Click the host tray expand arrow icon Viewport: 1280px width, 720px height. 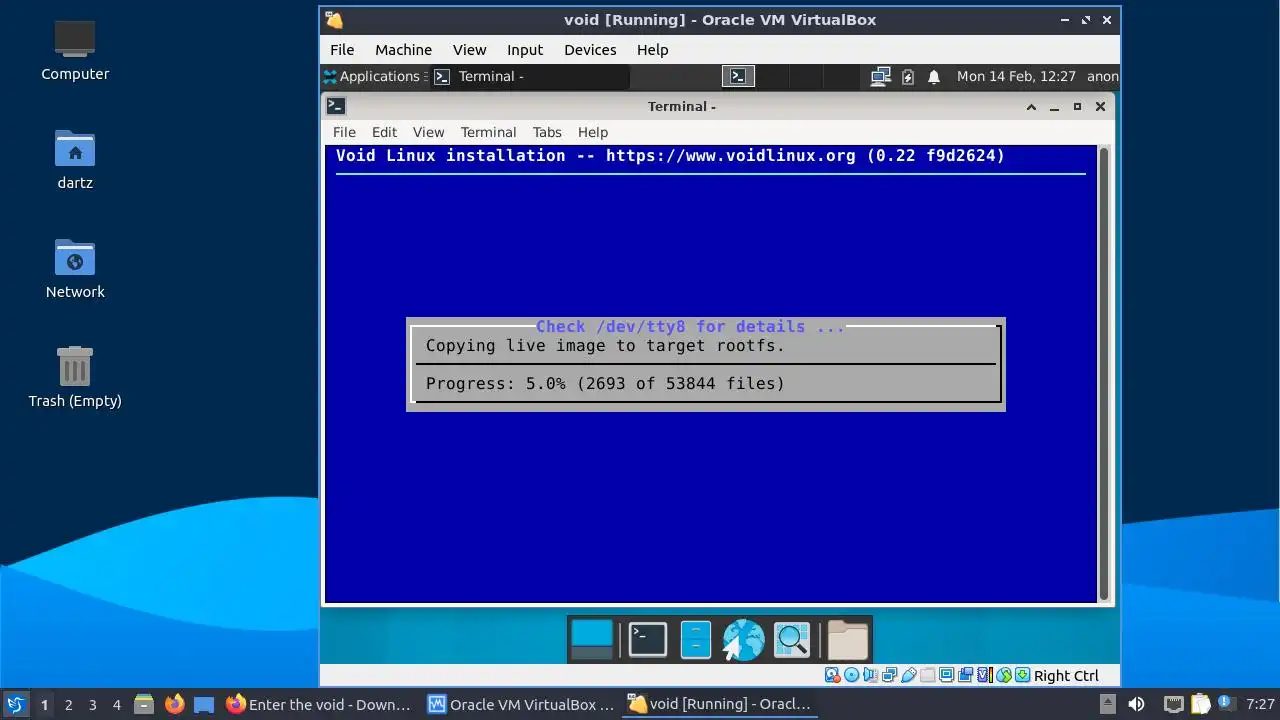point(1108,704)
